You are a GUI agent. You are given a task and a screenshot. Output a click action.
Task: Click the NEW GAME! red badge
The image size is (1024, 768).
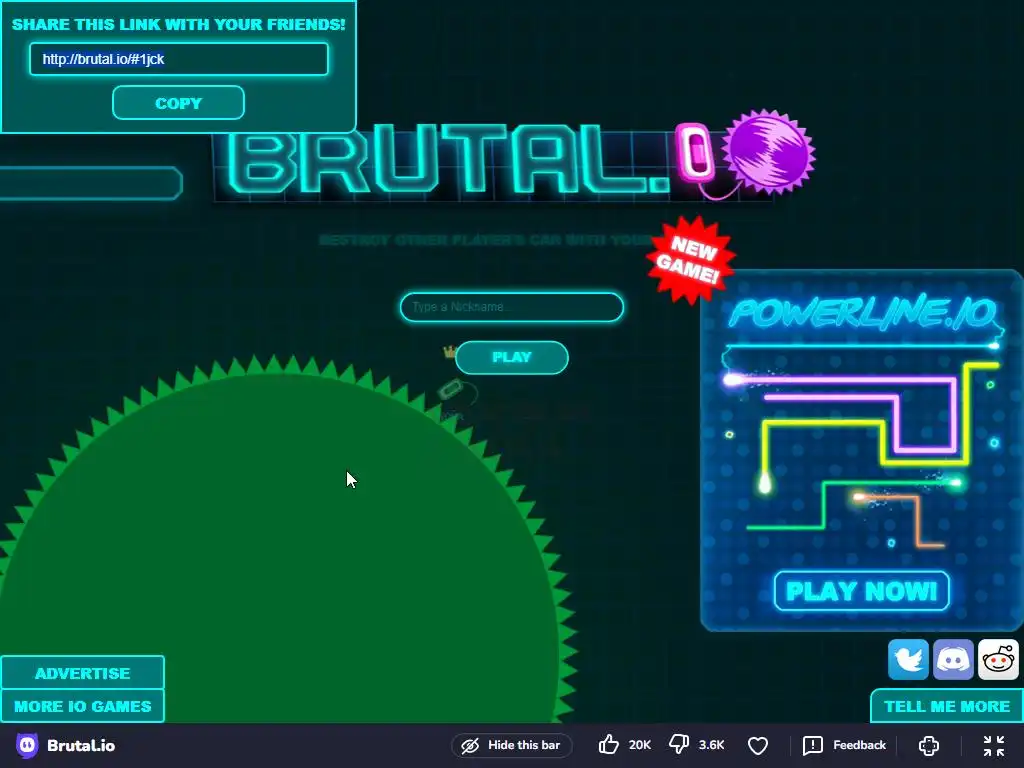coord(691,259)
